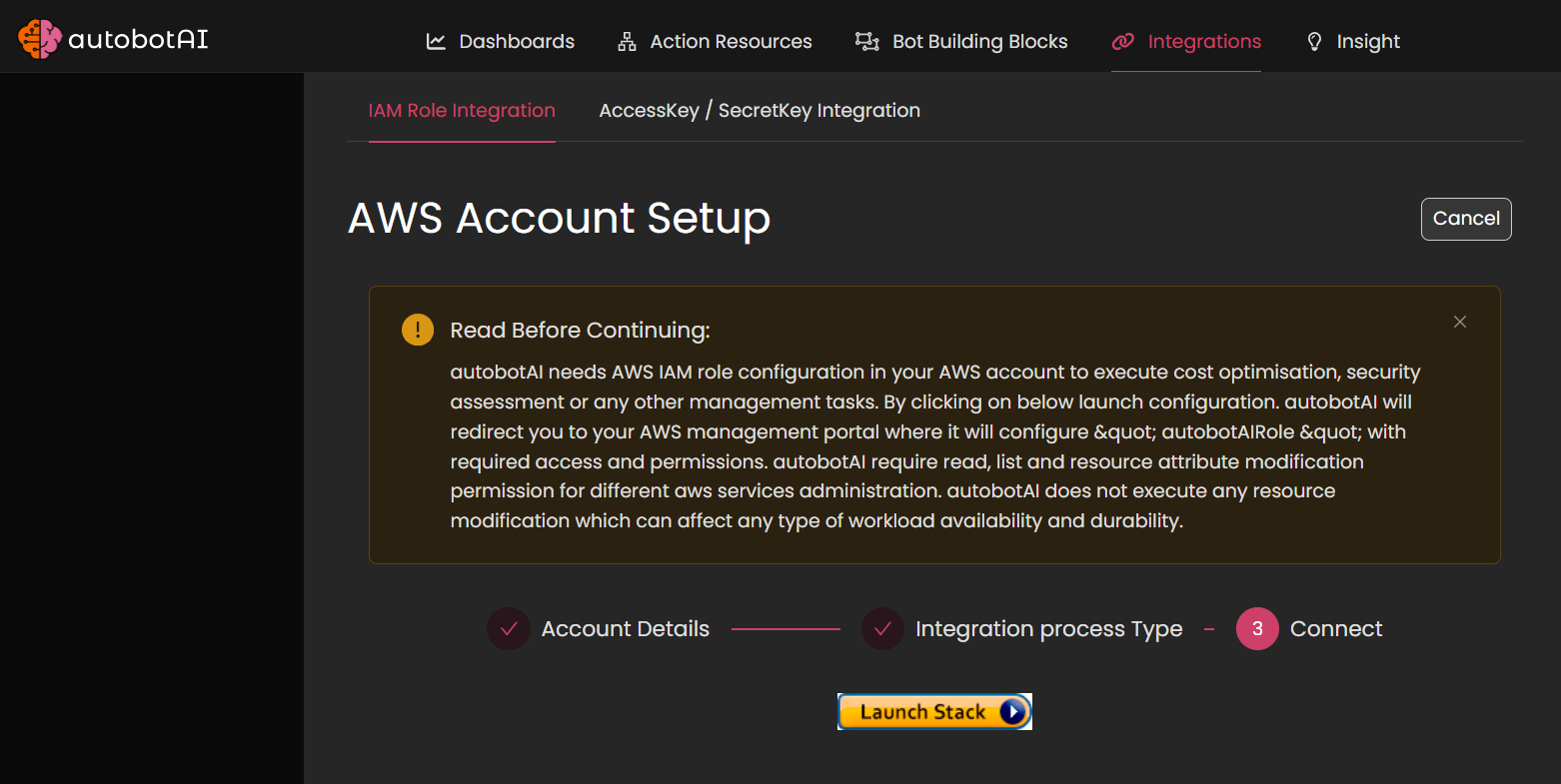The height and width of the screenshot is (784, 1561).
Task: Click the Integration process Type checkmark icon
Action: pos(882,629)
